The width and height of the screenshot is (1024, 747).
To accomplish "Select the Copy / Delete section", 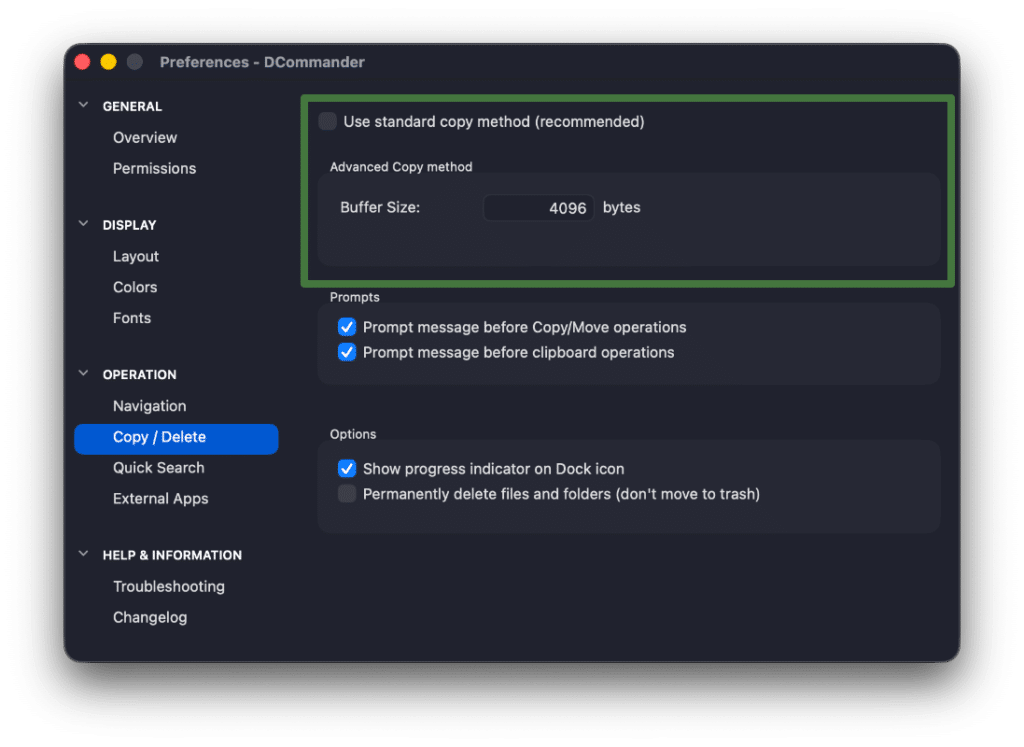I will pos(157,438).
